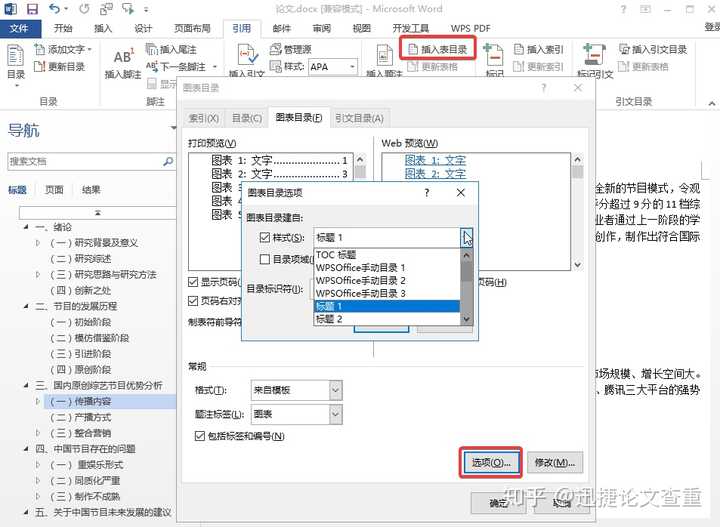The height and width of the screenshot is (527, 720).
Task: Open navigation pane options dropdown arrow
Action: pyautogui.click(x=174, y=128)
